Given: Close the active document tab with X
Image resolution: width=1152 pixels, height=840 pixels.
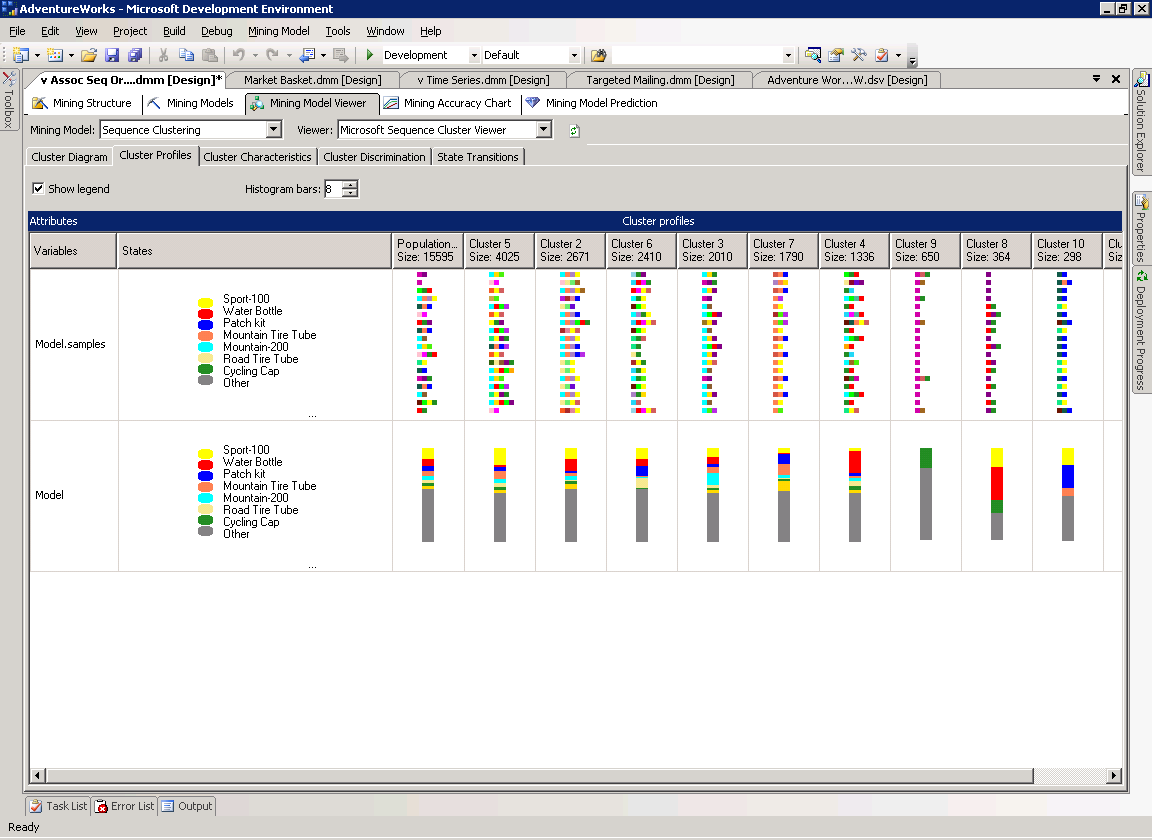Looking at the screenshot, I should pos(1115,79).
